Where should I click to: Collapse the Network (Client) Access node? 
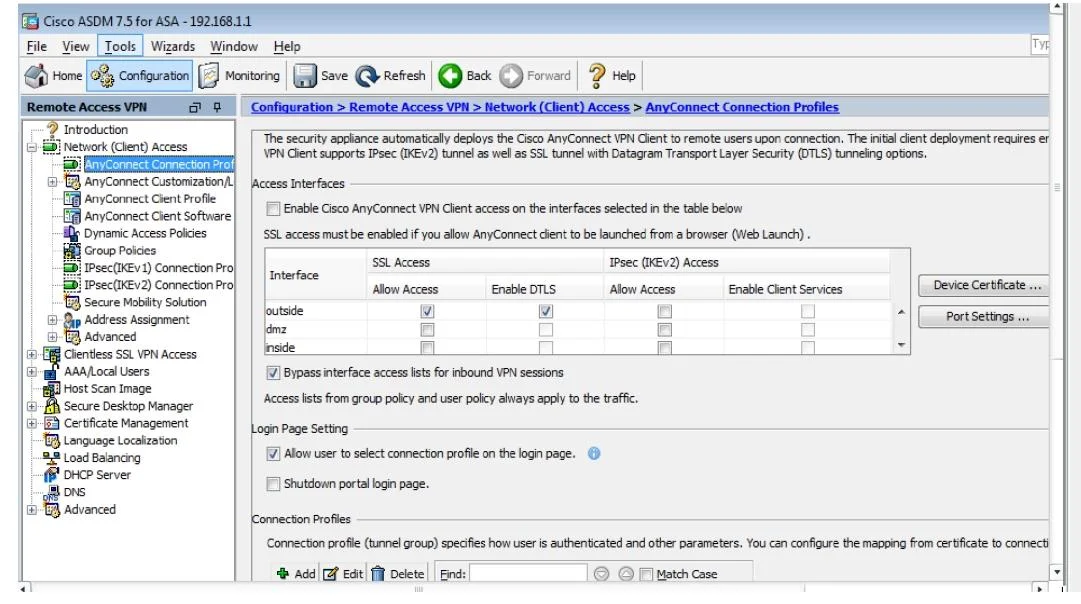click(x=32, y=147)
